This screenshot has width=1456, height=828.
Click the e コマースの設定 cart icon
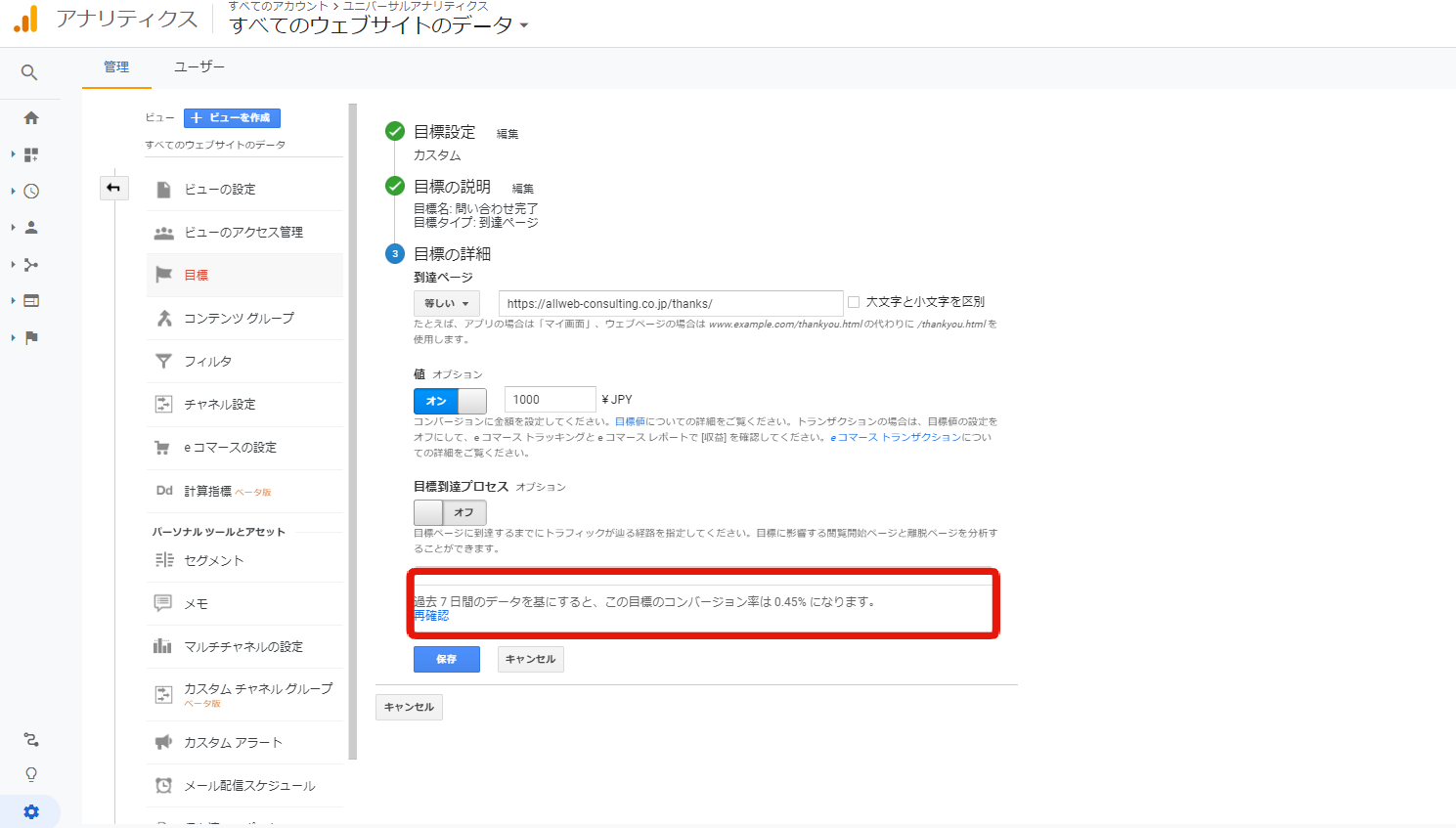tap(163, 448)
